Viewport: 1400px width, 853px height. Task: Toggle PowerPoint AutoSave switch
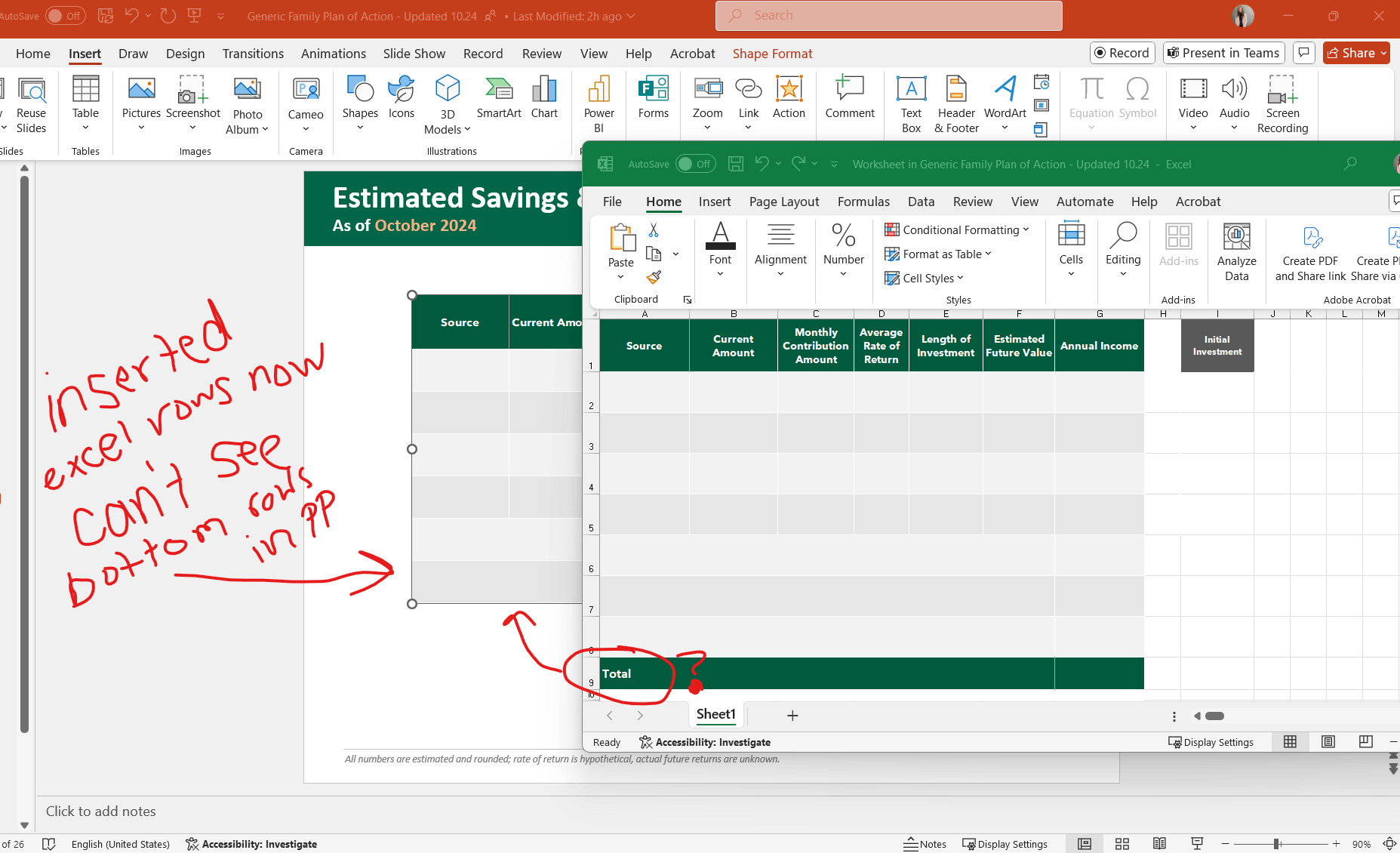tap(66, 15)
